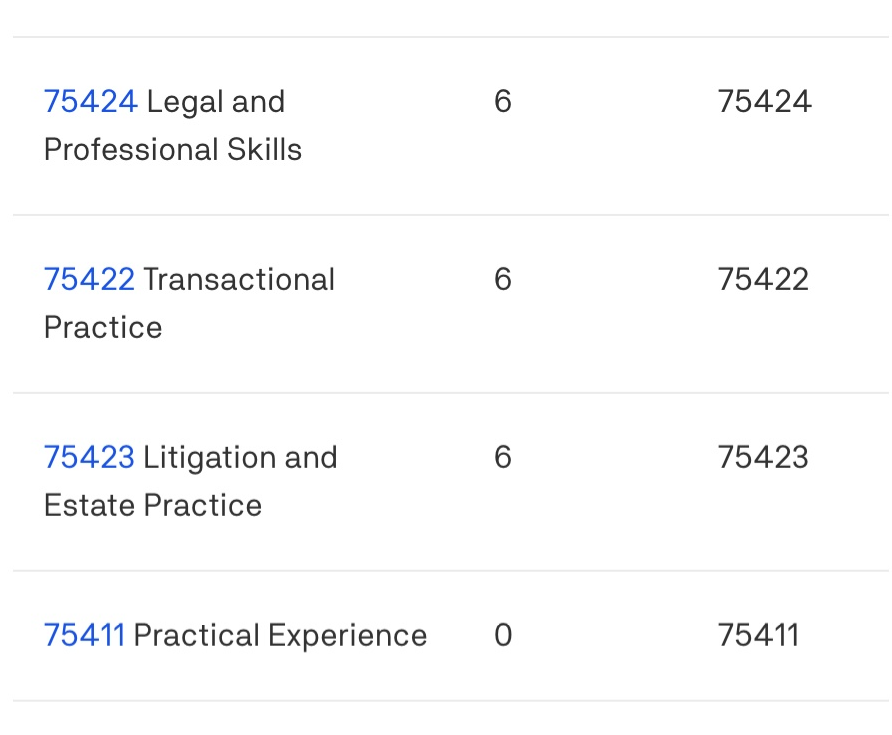The width and height of the screenshot is (892, 735).
Task: Click the 'Professional Skills' text line
Action: click(173, 150)
